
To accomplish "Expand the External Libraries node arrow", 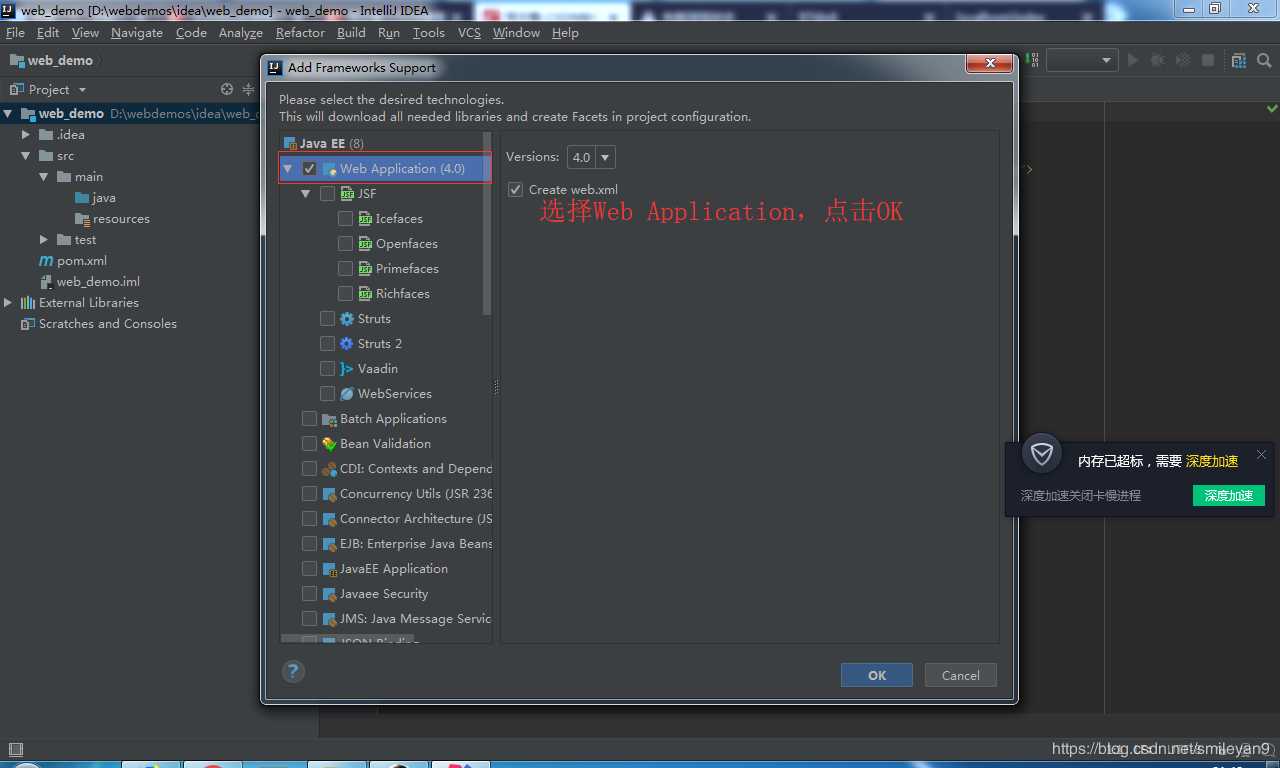I will [8, 303].
